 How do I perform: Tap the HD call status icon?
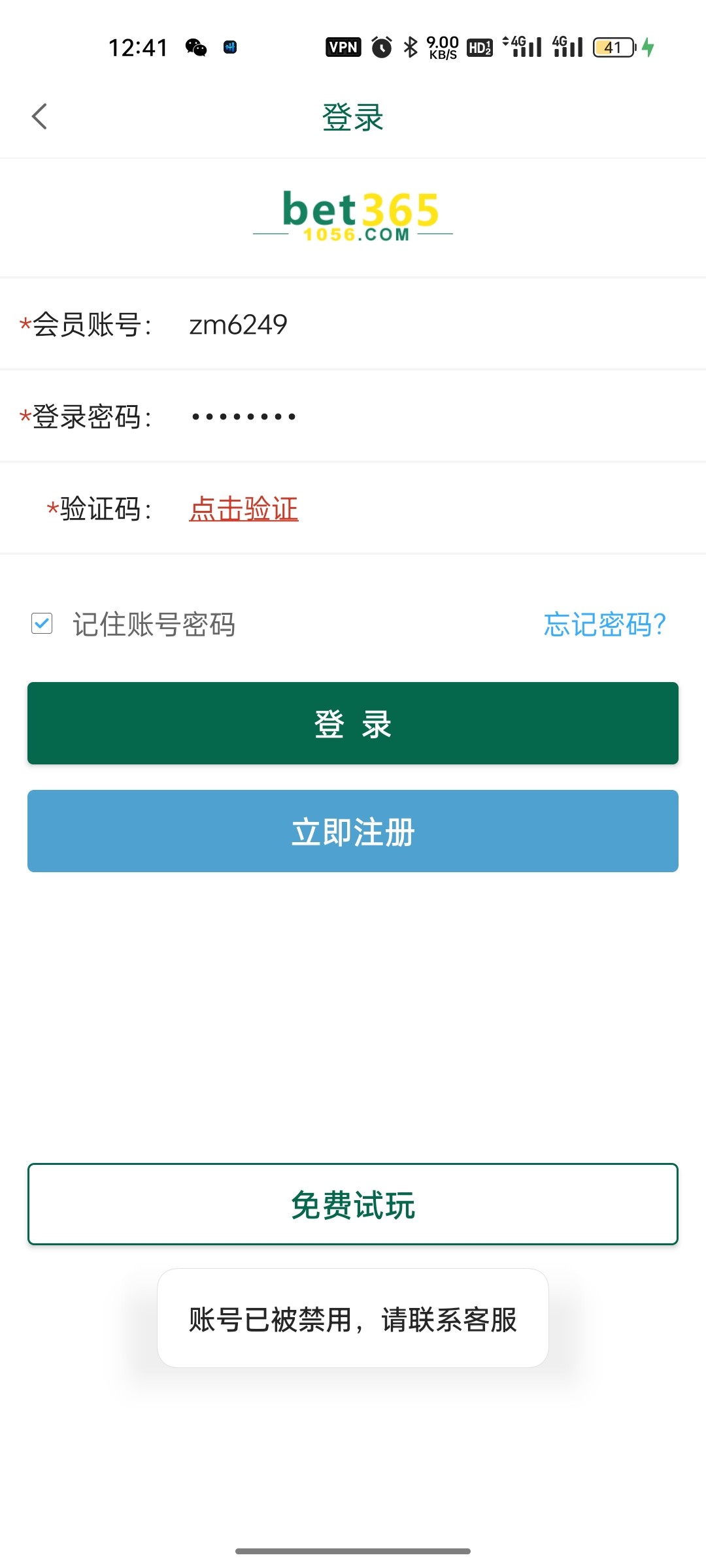coord(480,47)
